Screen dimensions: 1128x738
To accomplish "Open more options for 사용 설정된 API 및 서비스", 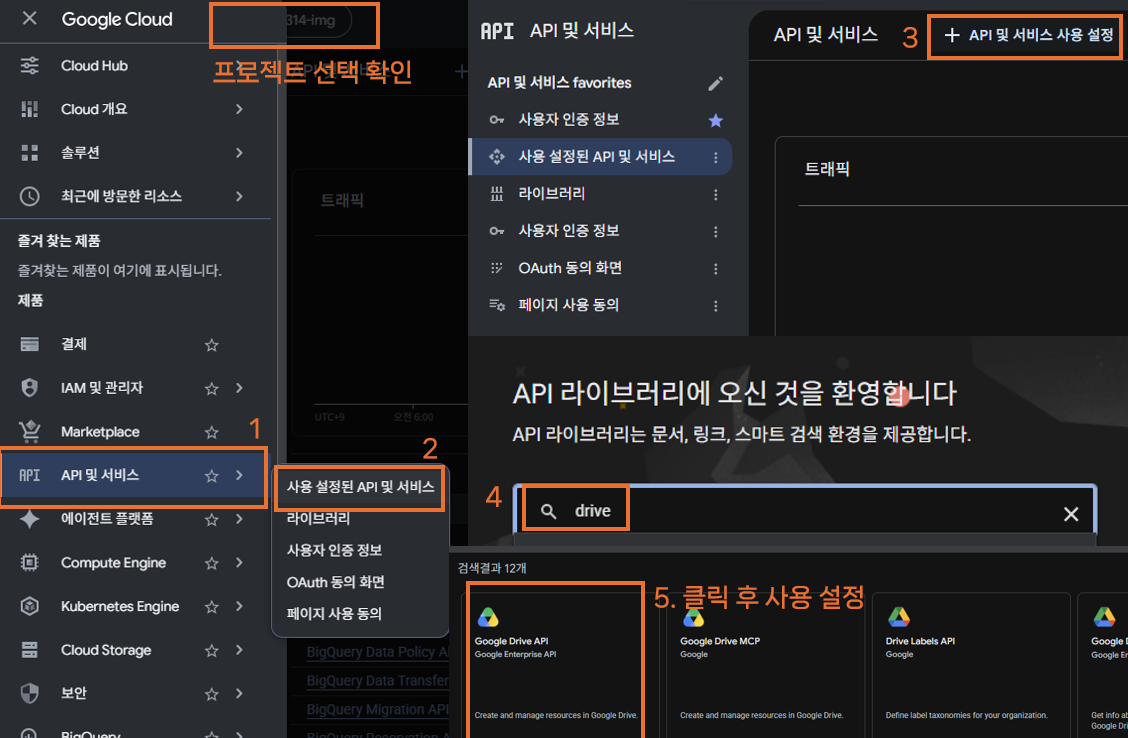I will pyautogui.click(x=716, y=158).
